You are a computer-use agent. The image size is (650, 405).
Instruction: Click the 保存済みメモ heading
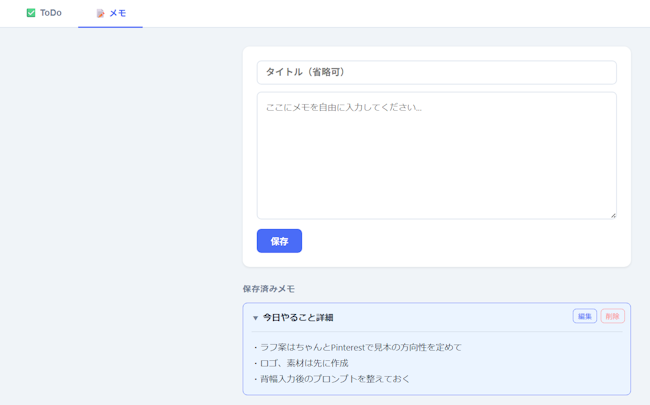tap(269, 289)
